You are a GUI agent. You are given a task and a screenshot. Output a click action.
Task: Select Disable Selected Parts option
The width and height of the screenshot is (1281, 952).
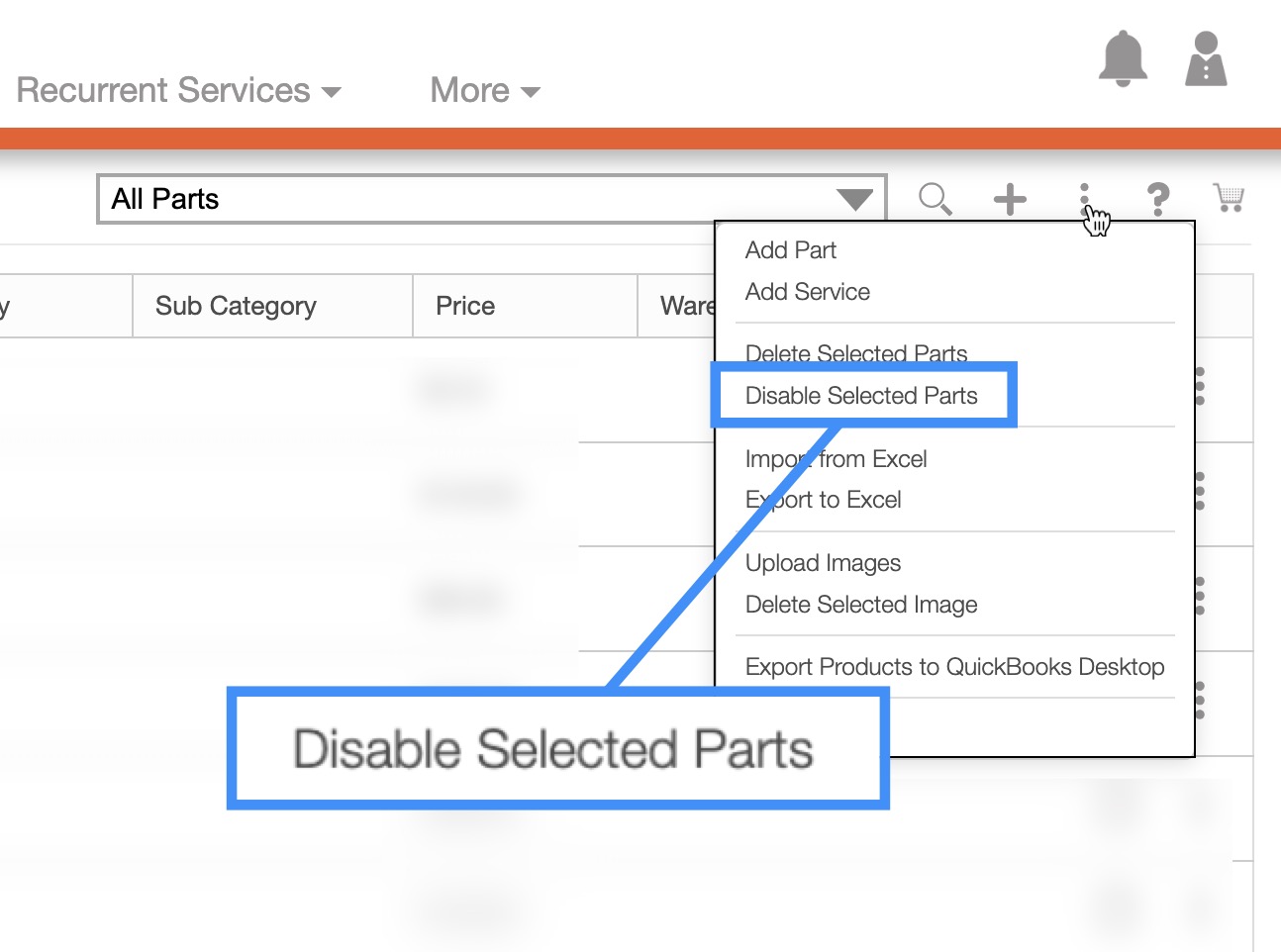click(x=861, y=396)
